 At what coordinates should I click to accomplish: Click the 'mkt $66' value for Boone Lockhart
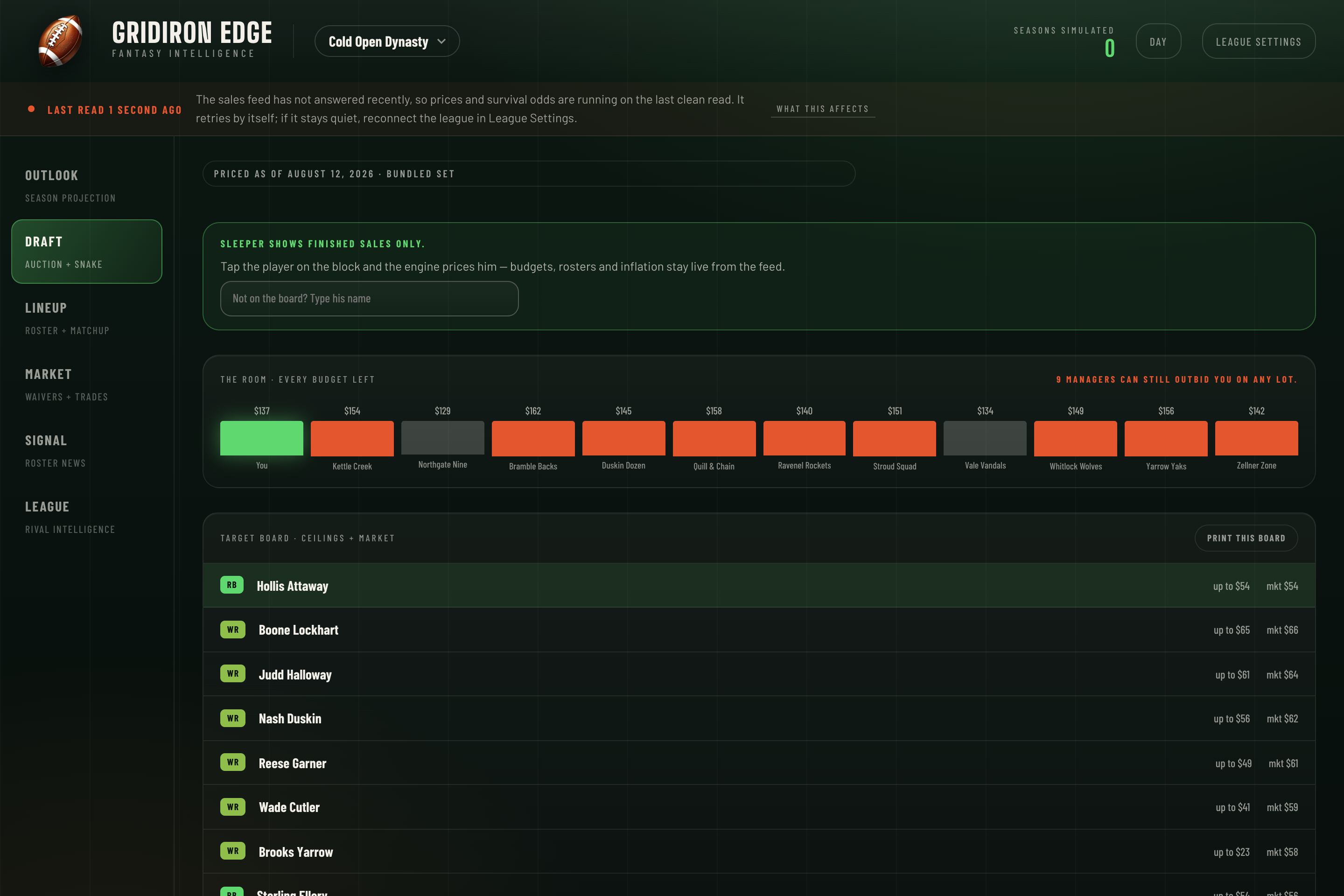point(1282,630)
